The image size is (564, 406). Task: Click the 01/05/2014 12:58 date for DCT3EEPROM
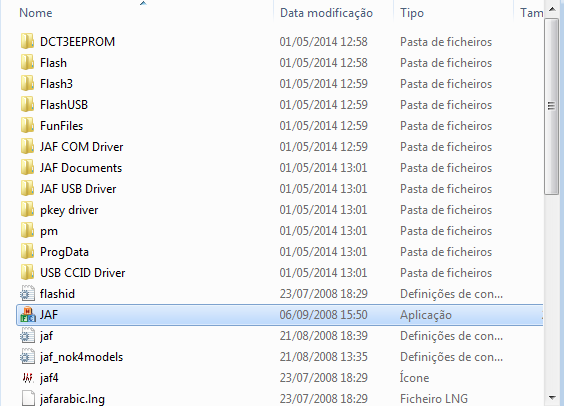[324, 42]
